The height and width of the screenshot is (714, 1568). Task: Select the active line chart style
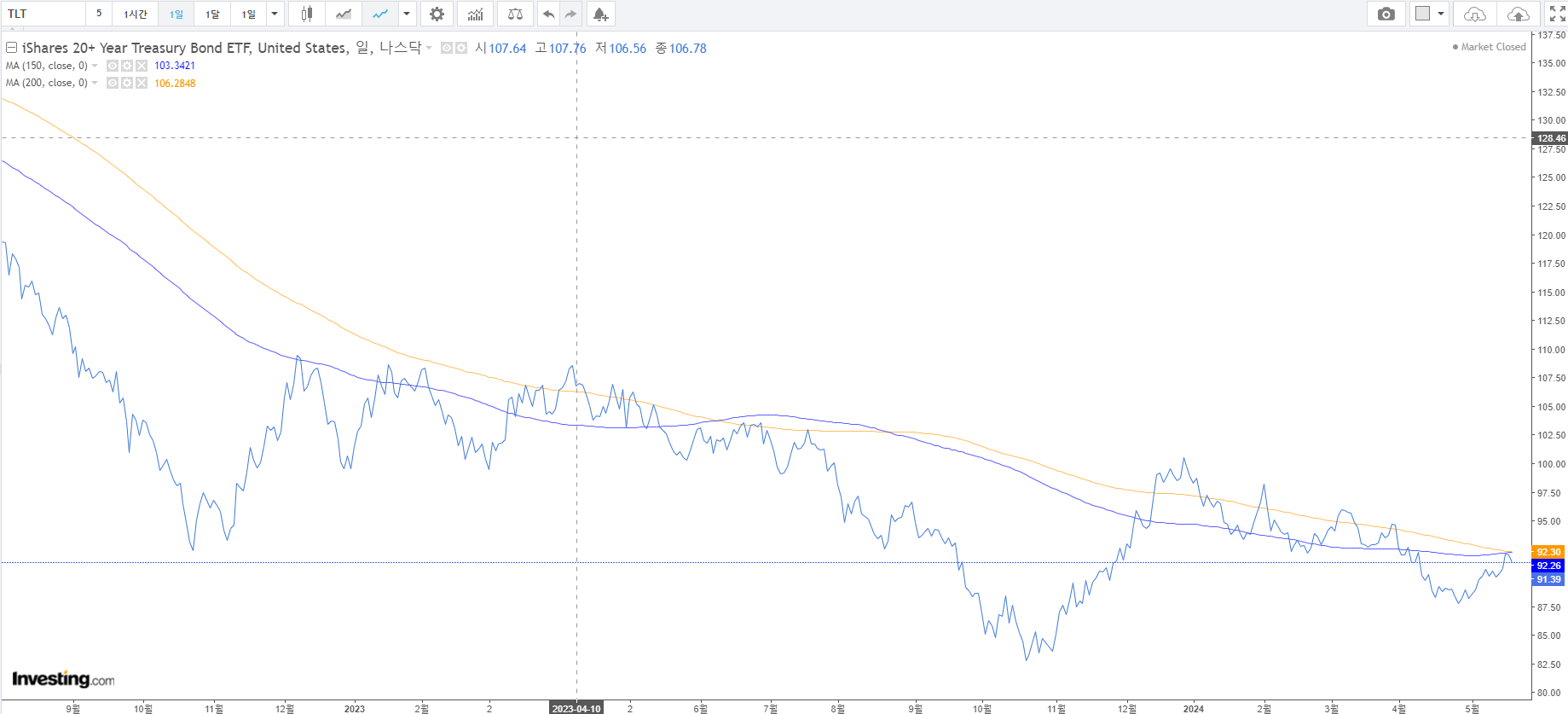coord(380,14)
